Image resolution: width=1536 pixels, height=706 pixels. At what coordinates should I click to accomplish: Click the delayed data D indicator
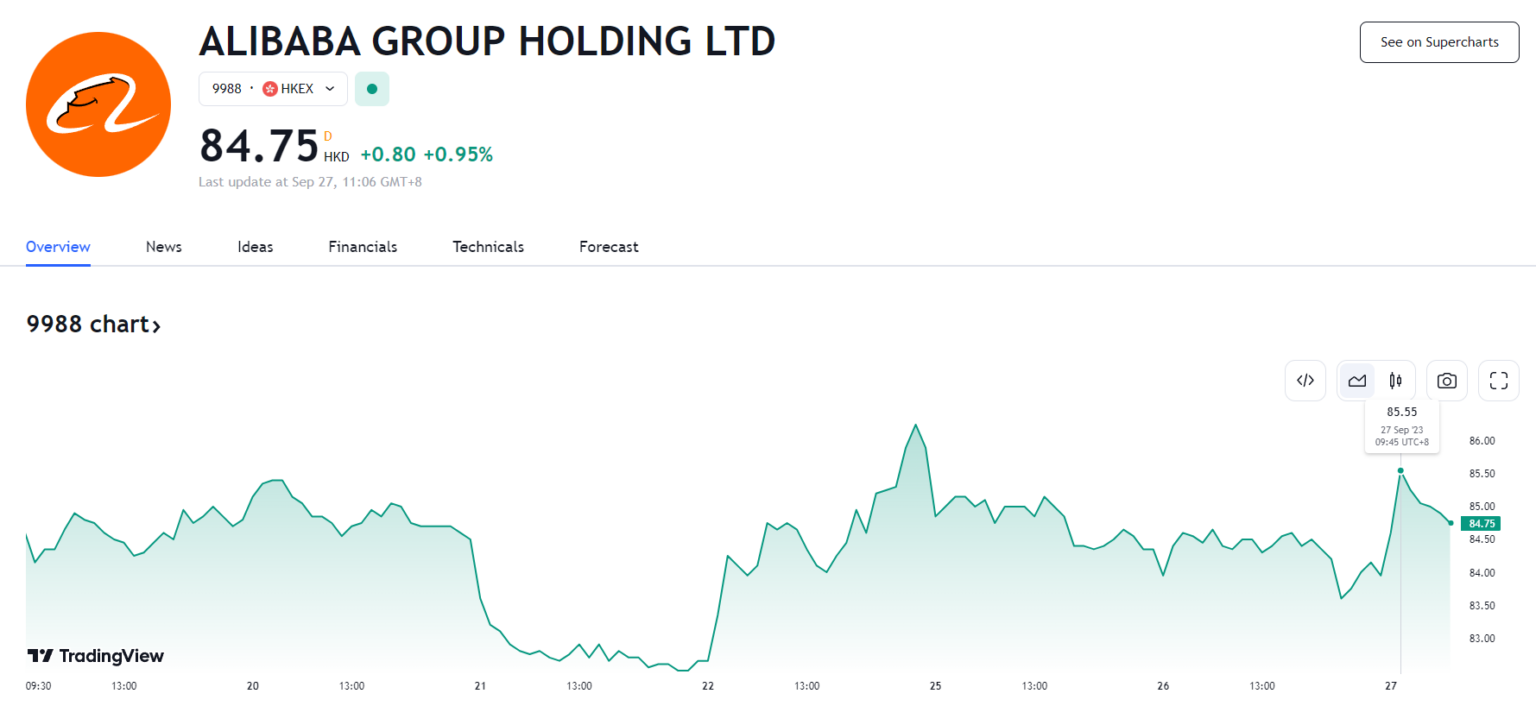tap(327, 136)
